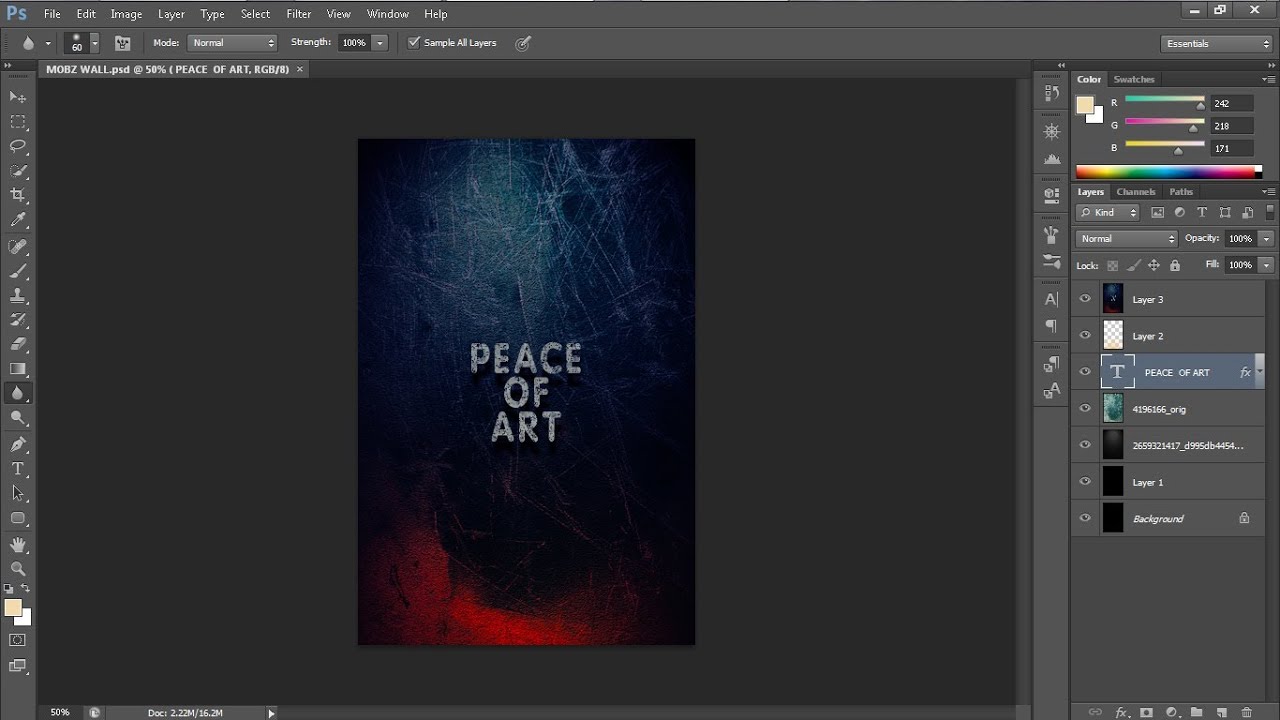1280x720 pixels.
Task: Hide the PEACE OF ART text layer
Action: coord(1085,372)
